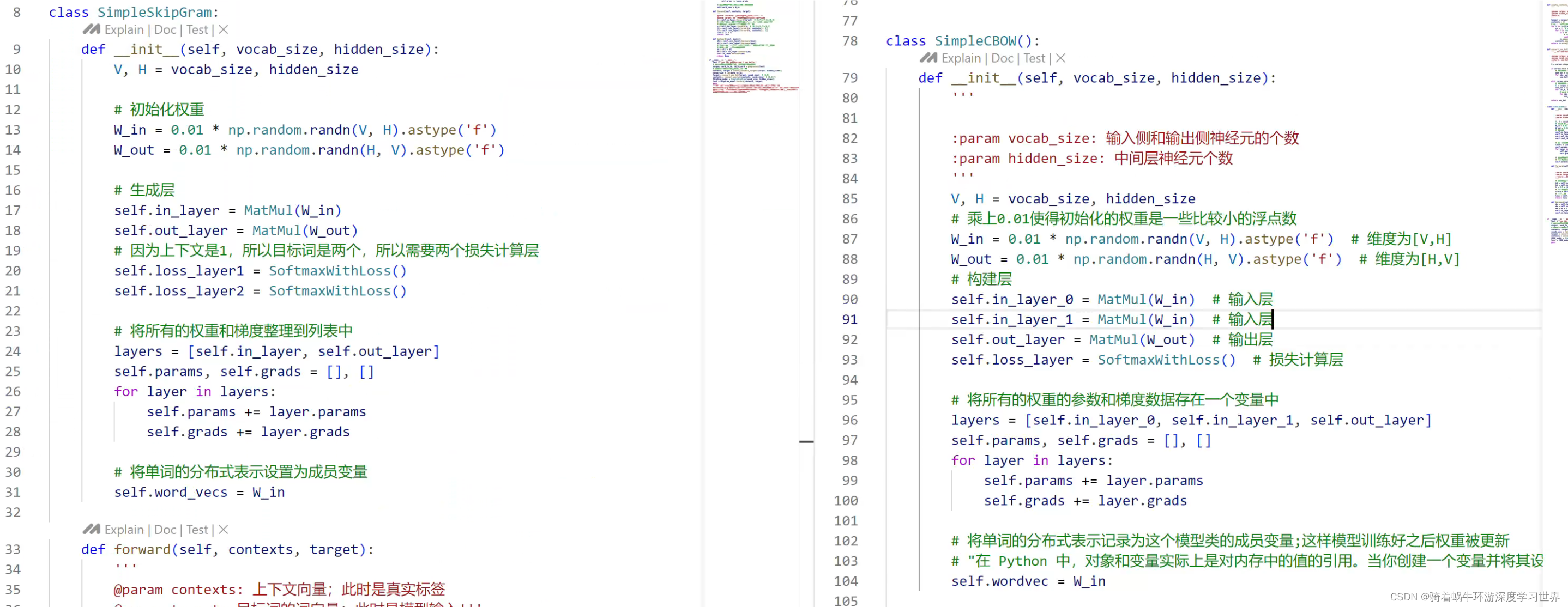Click 'self.loss_layer2 = SoftmaxWithLoss()' line
Screen dimensions: 1568x607
(x=260, y=292)
